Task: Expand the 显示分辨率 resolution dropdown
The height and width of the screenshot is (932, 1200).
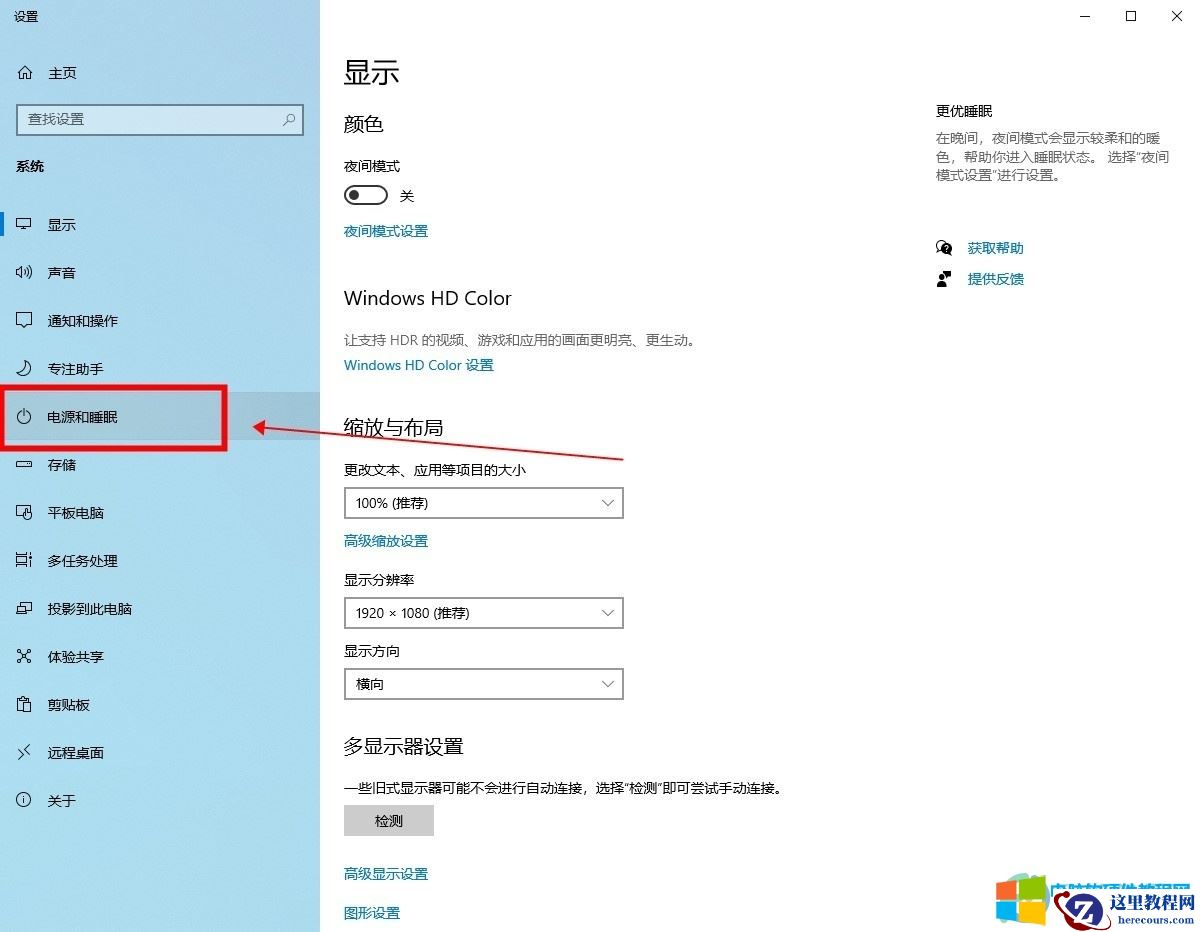Action: pos(483,613)
